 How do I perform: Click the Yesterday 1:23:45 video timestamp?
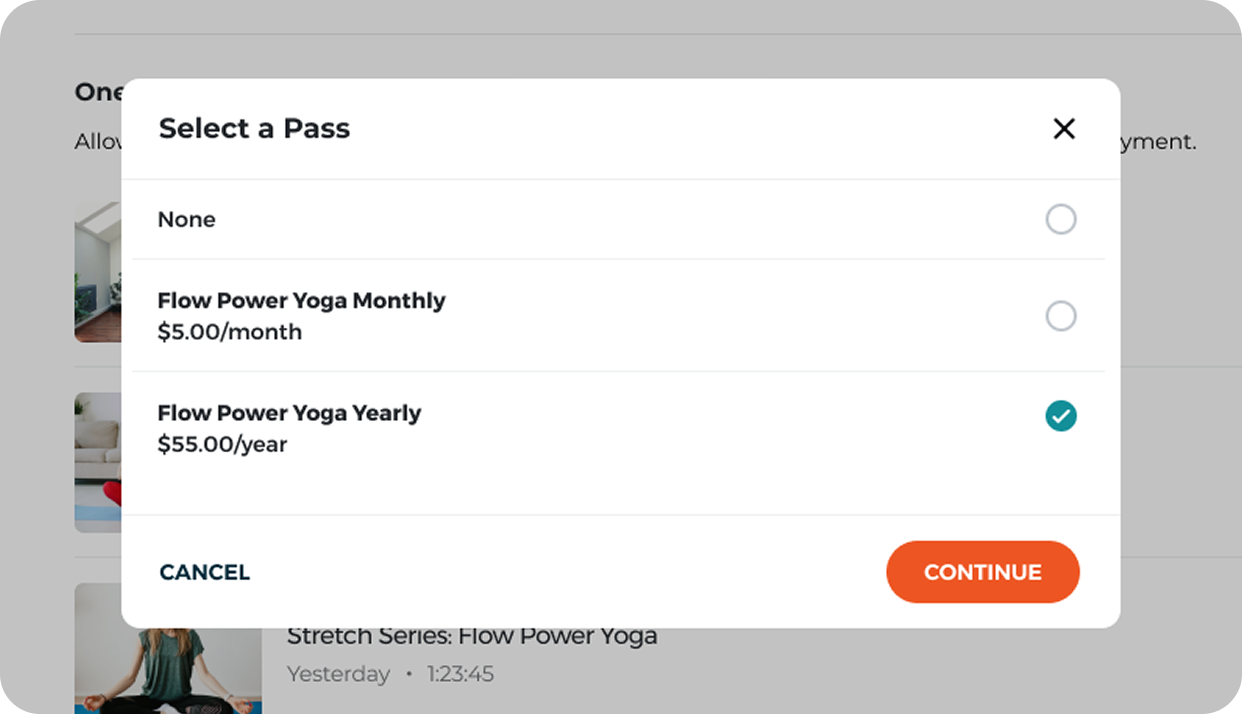[390, 674]
